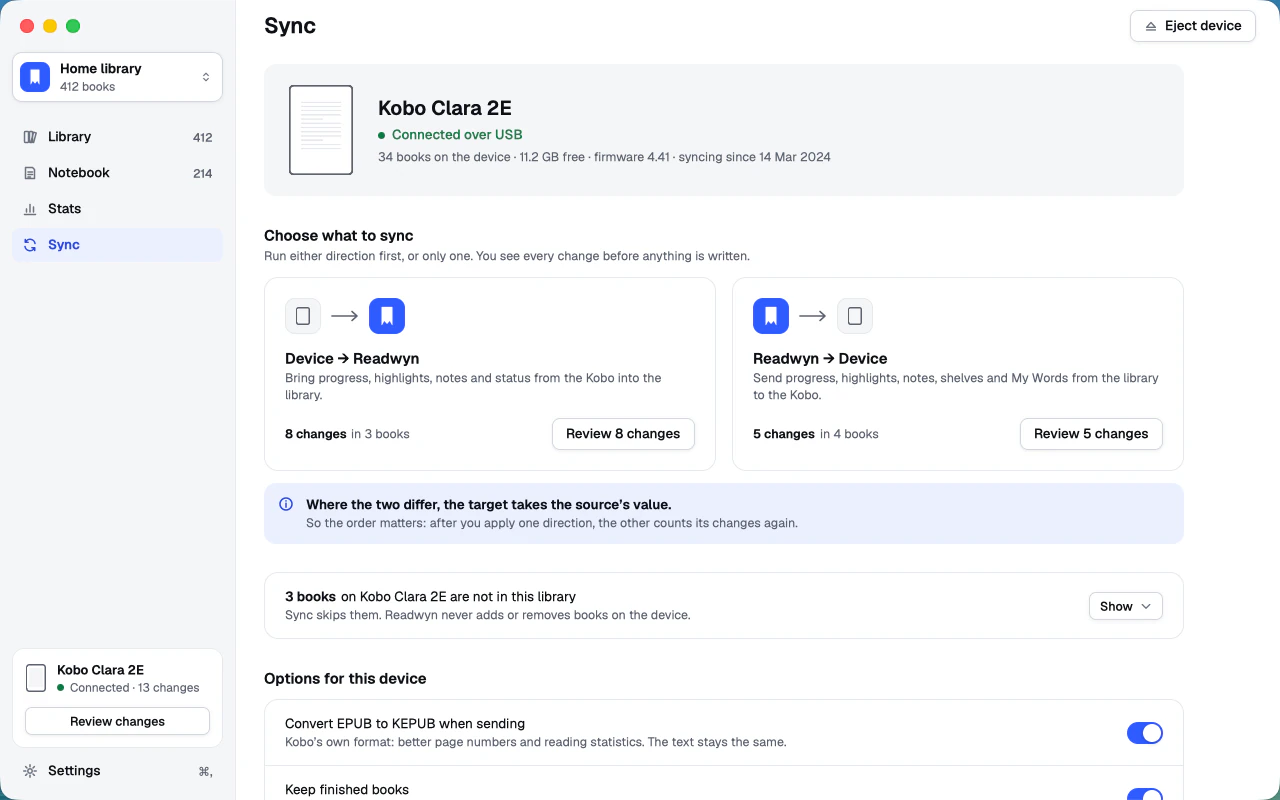Review 8 changes from device to Readwyn
This screenshot has height=800, width=1280.
click(623, 434)
